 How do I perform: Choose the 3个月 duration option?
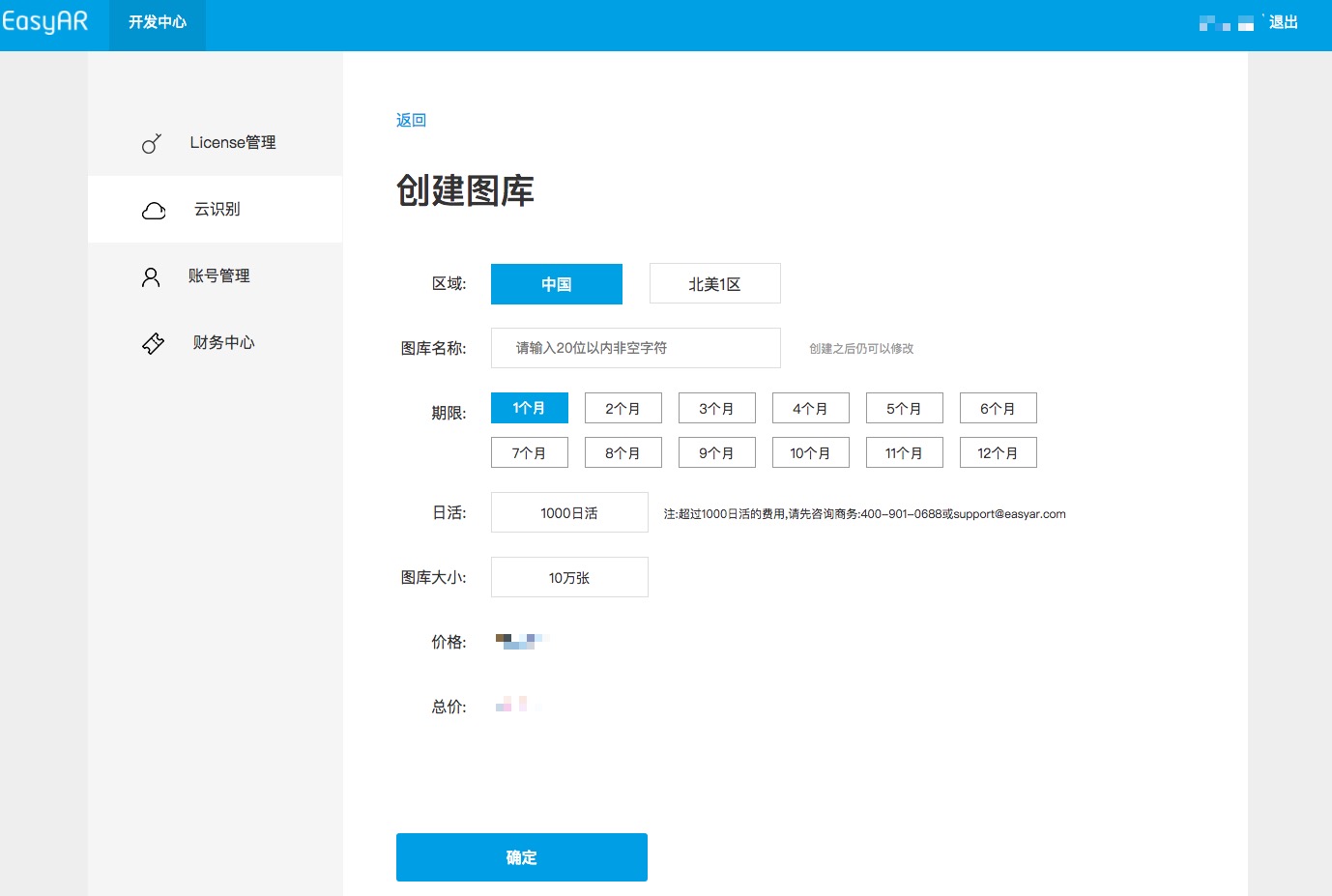coord(716,407)
